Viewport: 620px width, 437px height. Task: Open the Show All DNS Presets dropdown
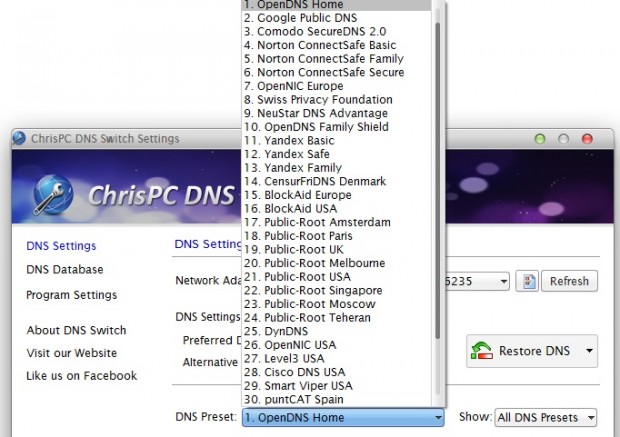pyautogui.click(x=546, y=418)
